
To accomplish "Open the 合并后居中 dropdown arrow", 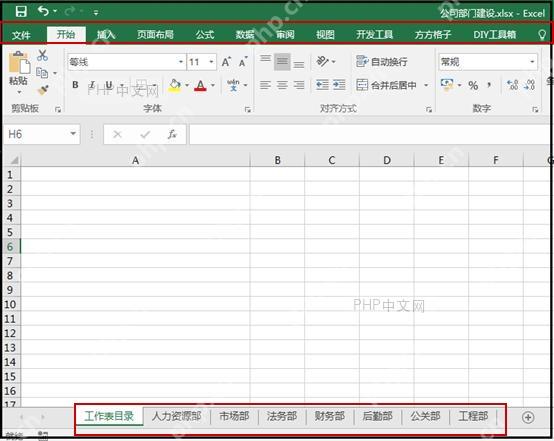I will tap(426, 85).
